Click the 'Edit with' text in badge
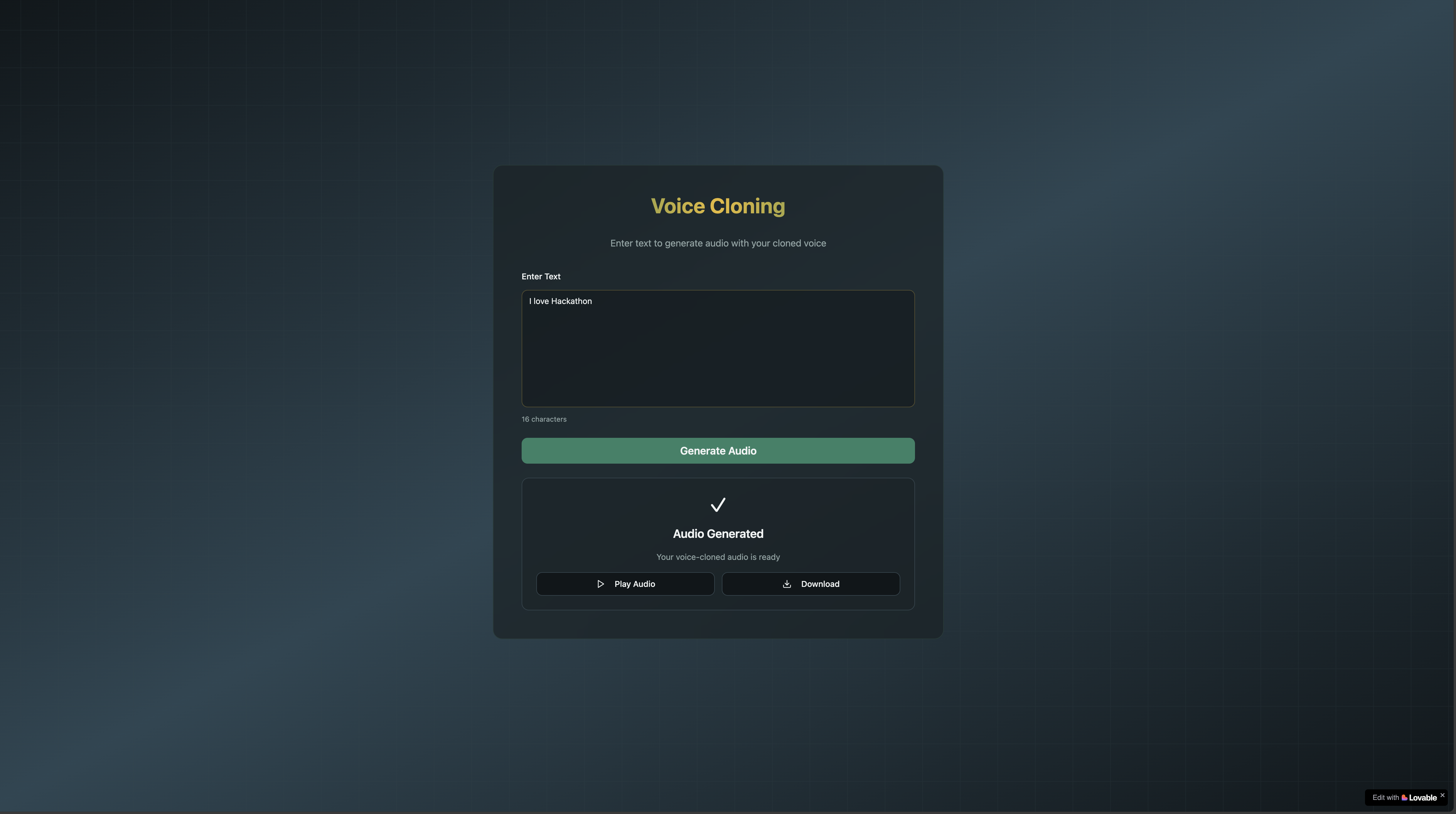This screenshot has width=1456, height=814. point(1385,798)
